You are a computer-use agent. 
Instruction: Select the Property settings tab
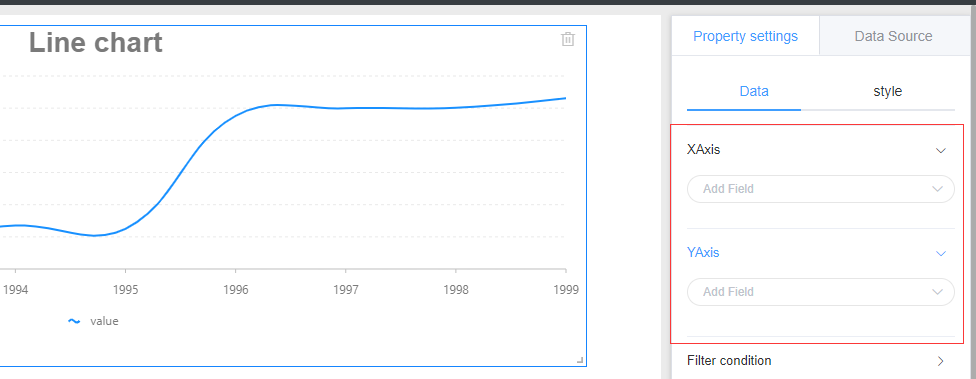[x=745, y=36]
